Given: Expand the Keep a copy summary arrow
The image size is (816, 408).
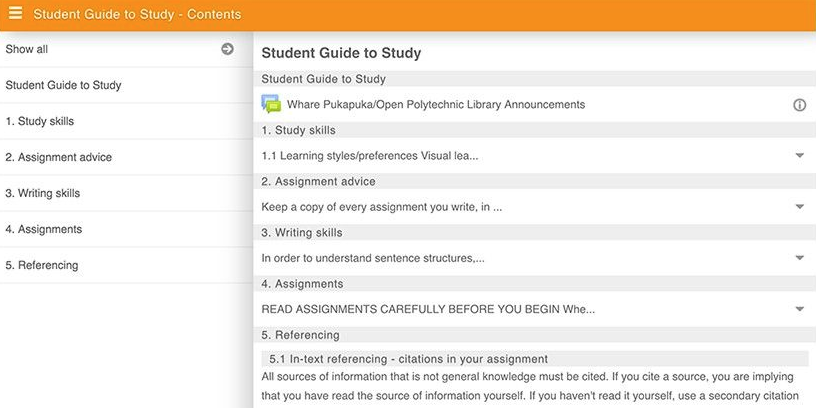Looking at the screenshot, I should point(800,207).
